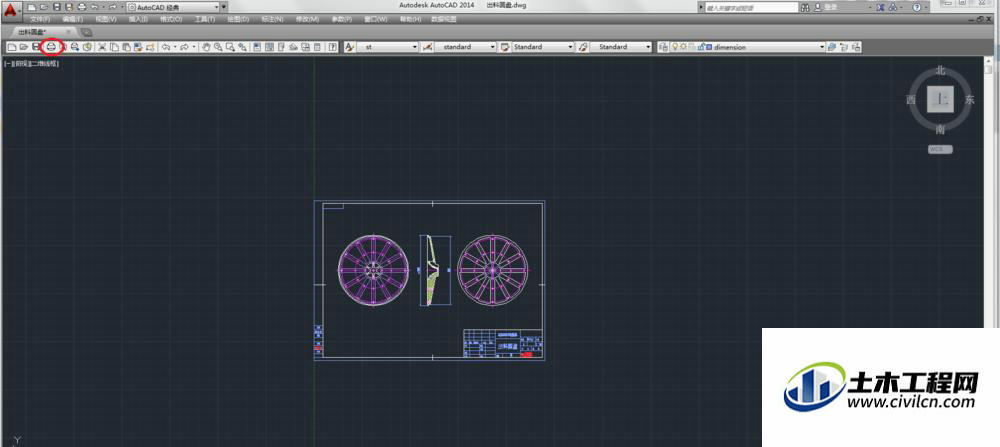Viewport: 1000px width, 447px height.
Task: Click Plot printer icon in Quick Access toolbar
Action: tap(82, 7)
